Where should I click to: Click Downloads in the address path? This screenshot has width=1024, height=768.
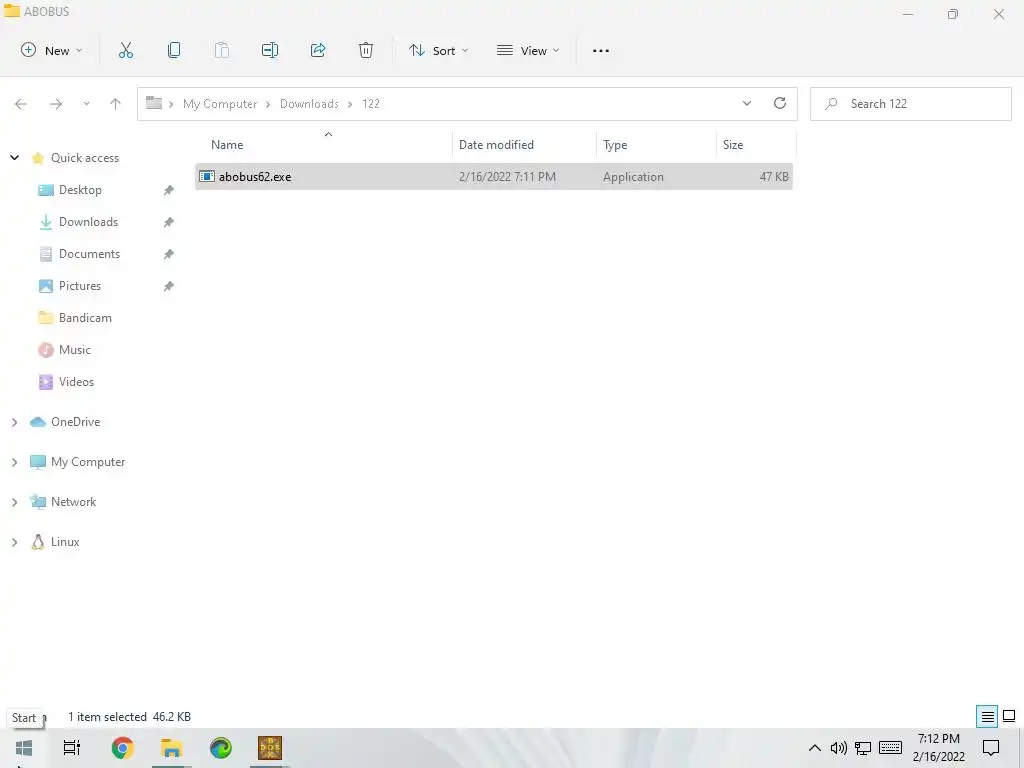310,104
